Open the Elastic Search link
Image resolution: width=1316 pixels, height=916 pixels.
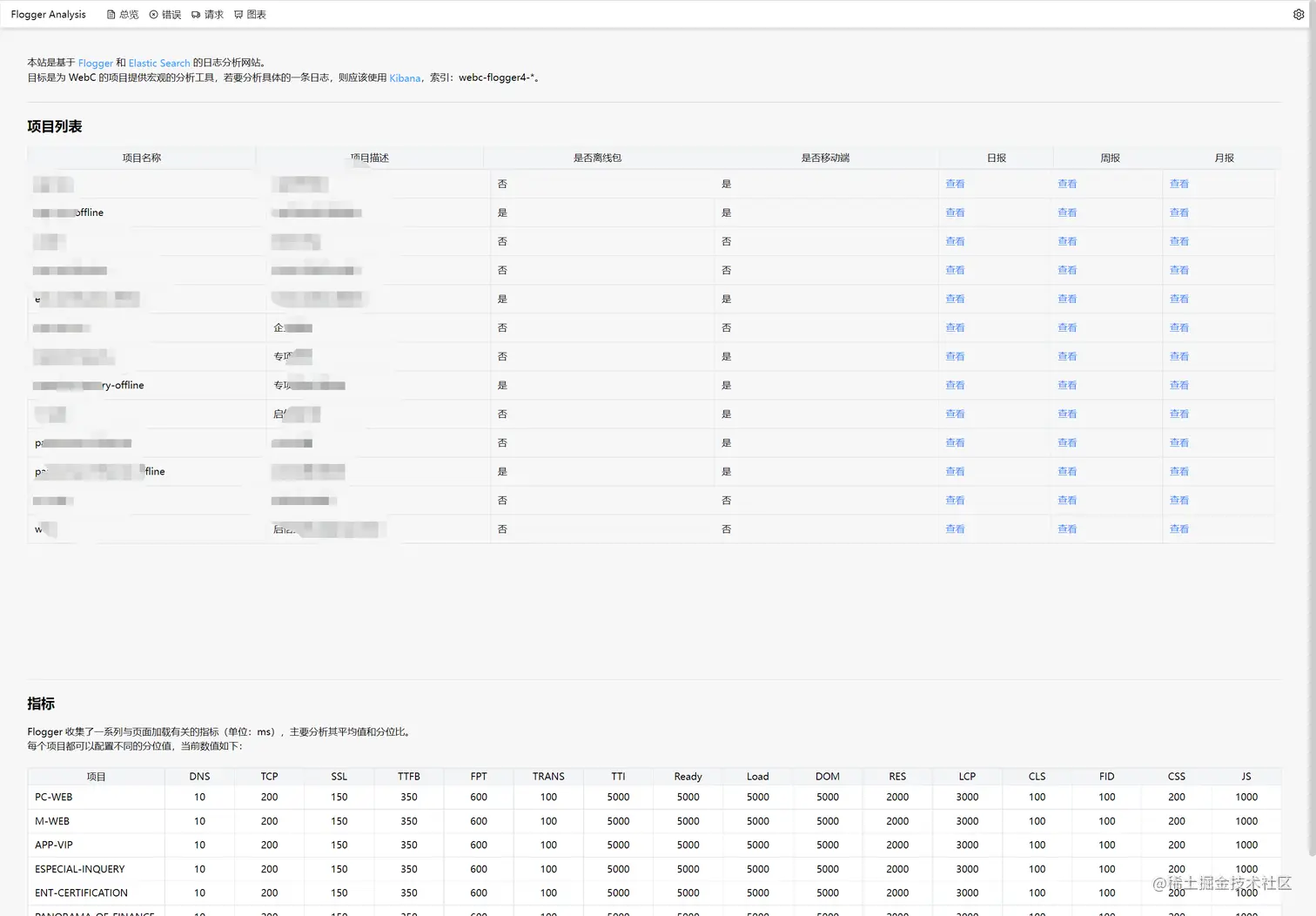159,64
